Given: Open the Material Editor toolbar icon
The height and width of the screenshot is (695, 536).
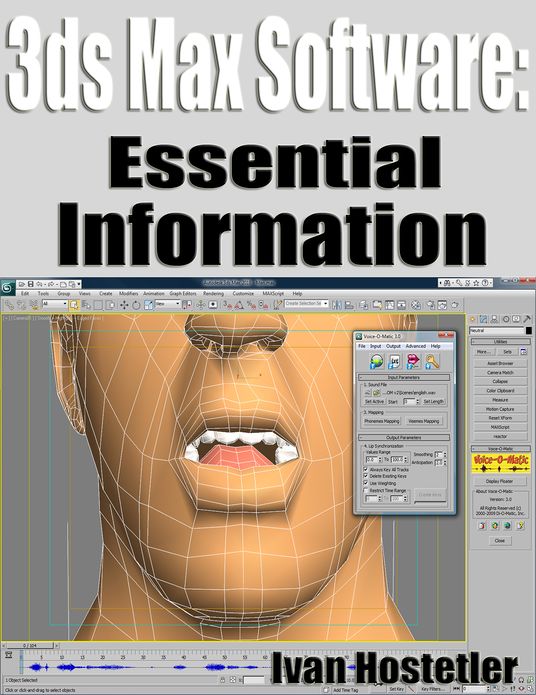Looking at the screenshot, I should click(416, 305).
